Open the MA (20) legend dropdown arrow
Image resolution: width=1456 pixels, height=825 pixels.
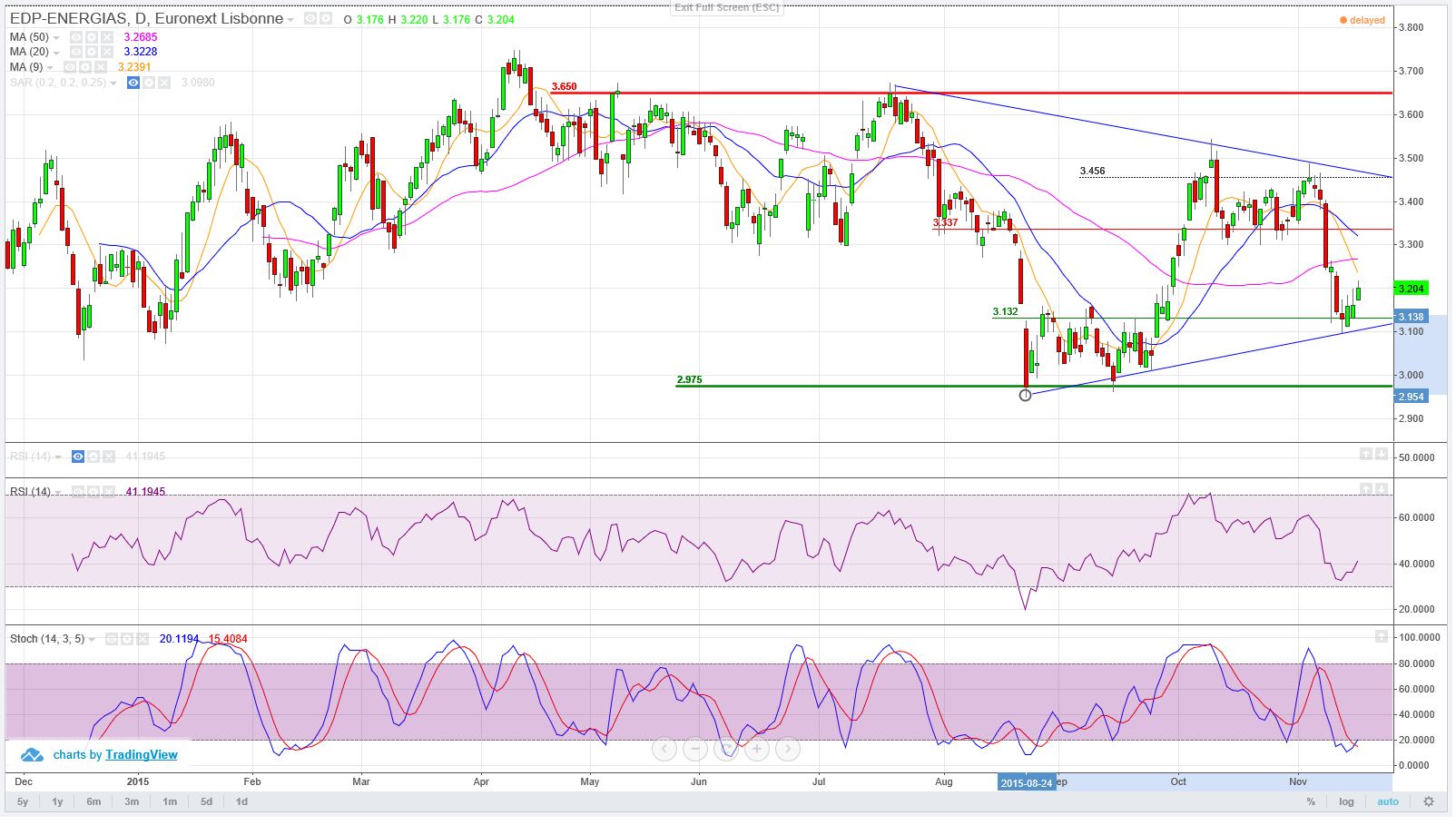point(56,53)
